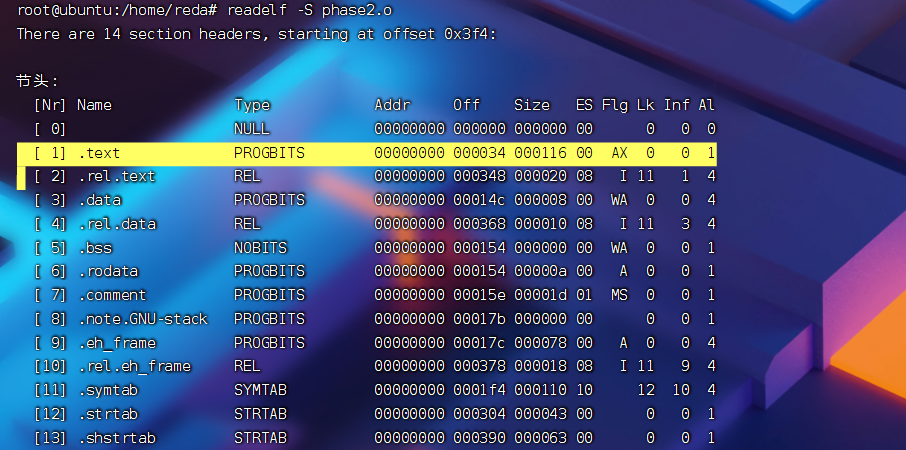Click the 'Flg' column header
Image resolution: width=906 pixels, height=450 pixels.
(615, 105)
